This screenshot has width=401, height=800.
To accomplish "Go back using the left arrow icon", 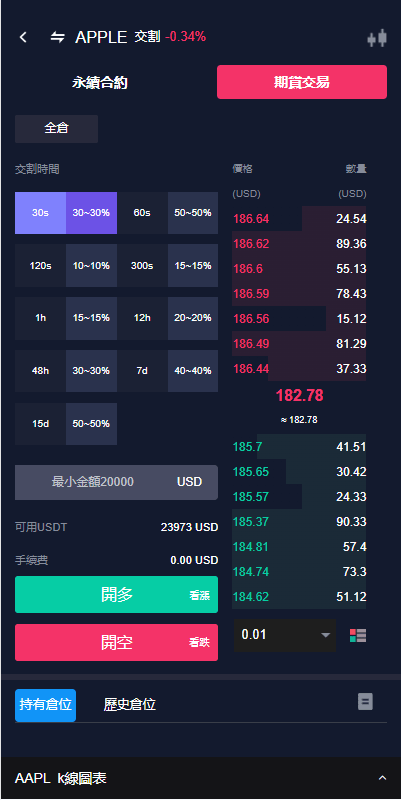I will point(23,37).
